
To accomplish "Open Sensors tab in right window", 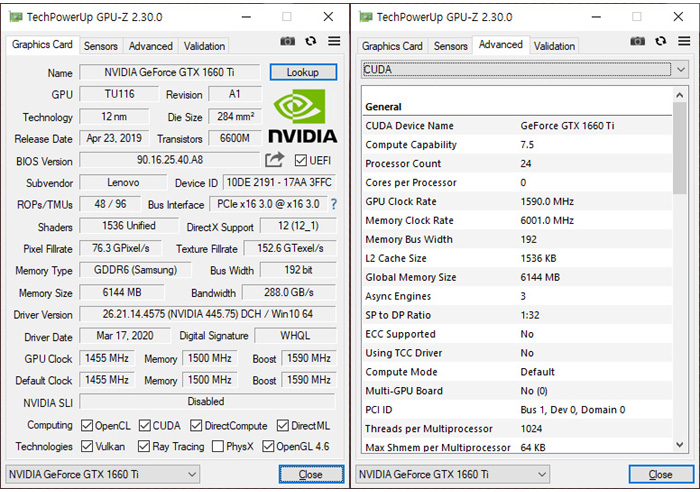I will point(450,46).
